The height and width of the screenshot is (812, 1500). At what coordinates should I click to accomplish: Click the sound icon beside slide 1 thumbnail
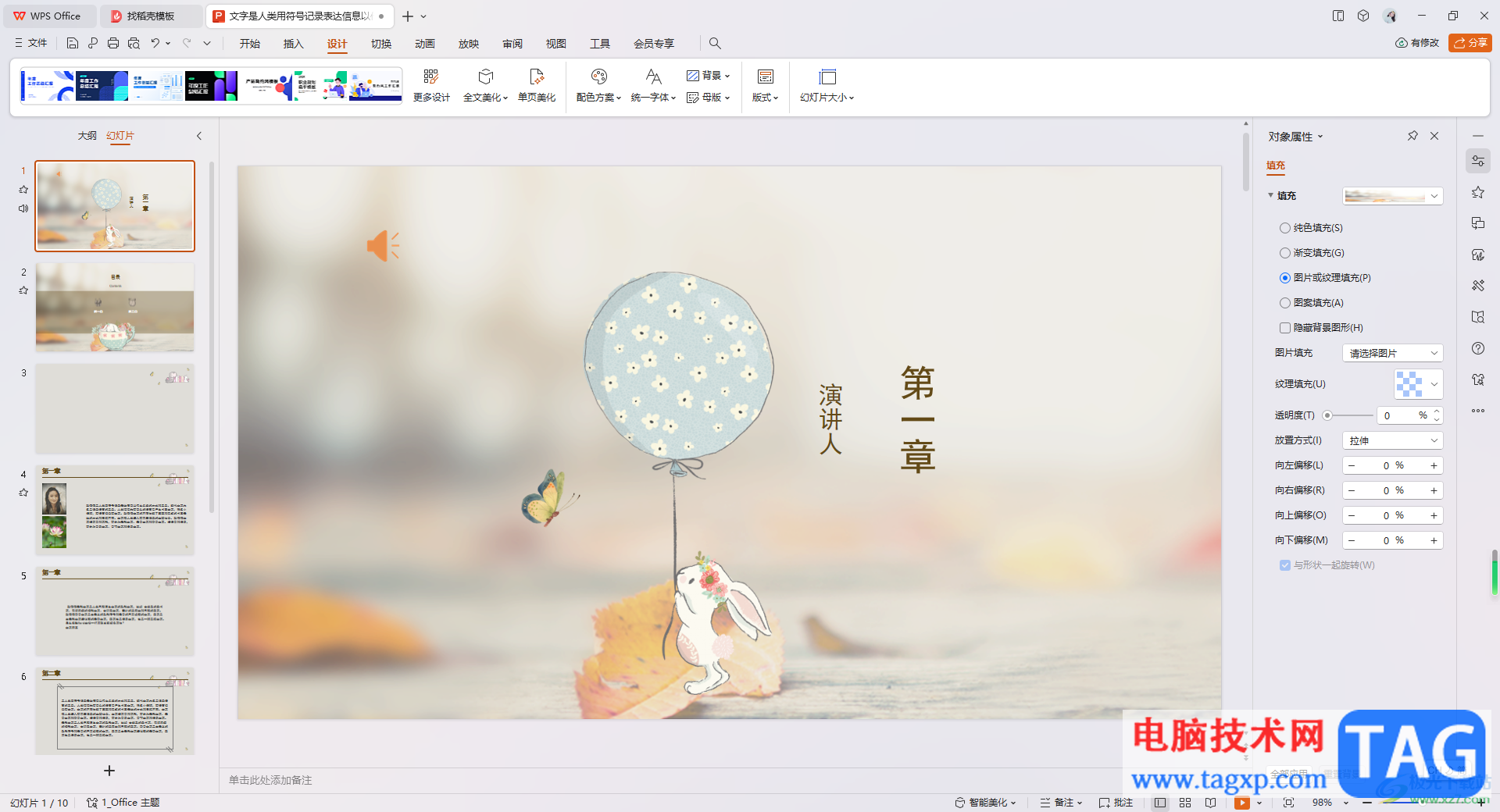coord(23,208)
